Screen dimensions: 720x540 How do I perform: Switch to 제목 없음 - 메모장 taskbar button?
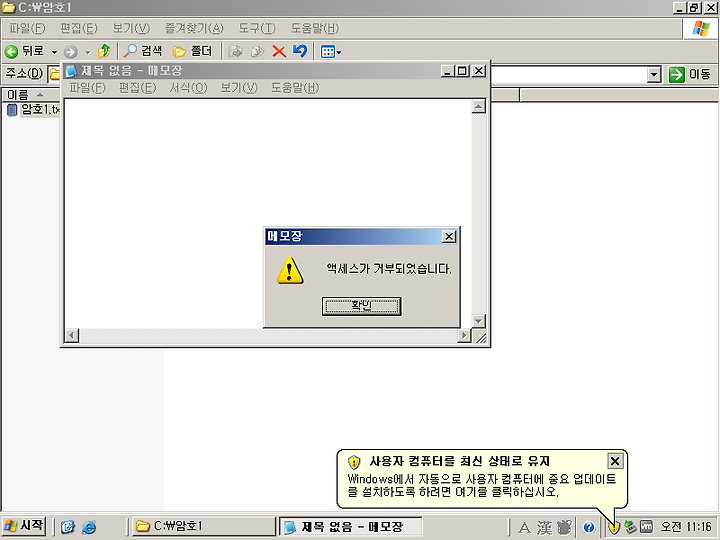(x=351, y=526)
